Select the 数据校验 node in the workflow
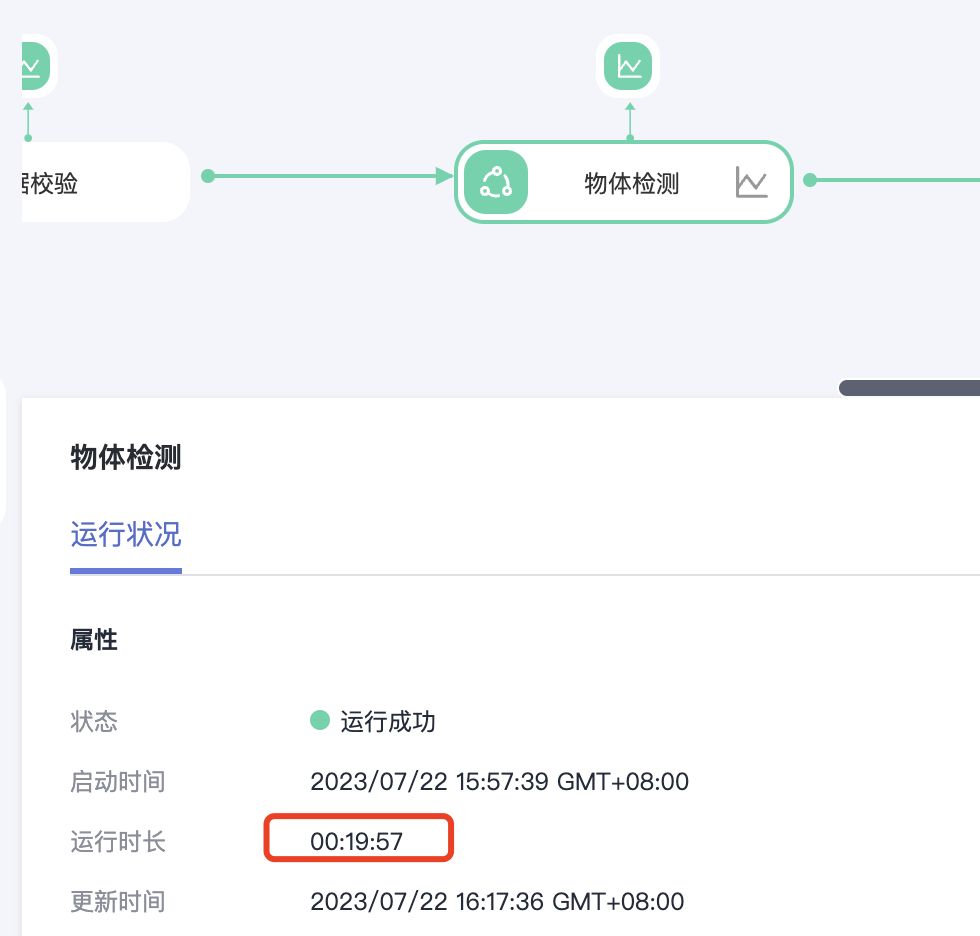980x936 pixels. click(100, 182)
